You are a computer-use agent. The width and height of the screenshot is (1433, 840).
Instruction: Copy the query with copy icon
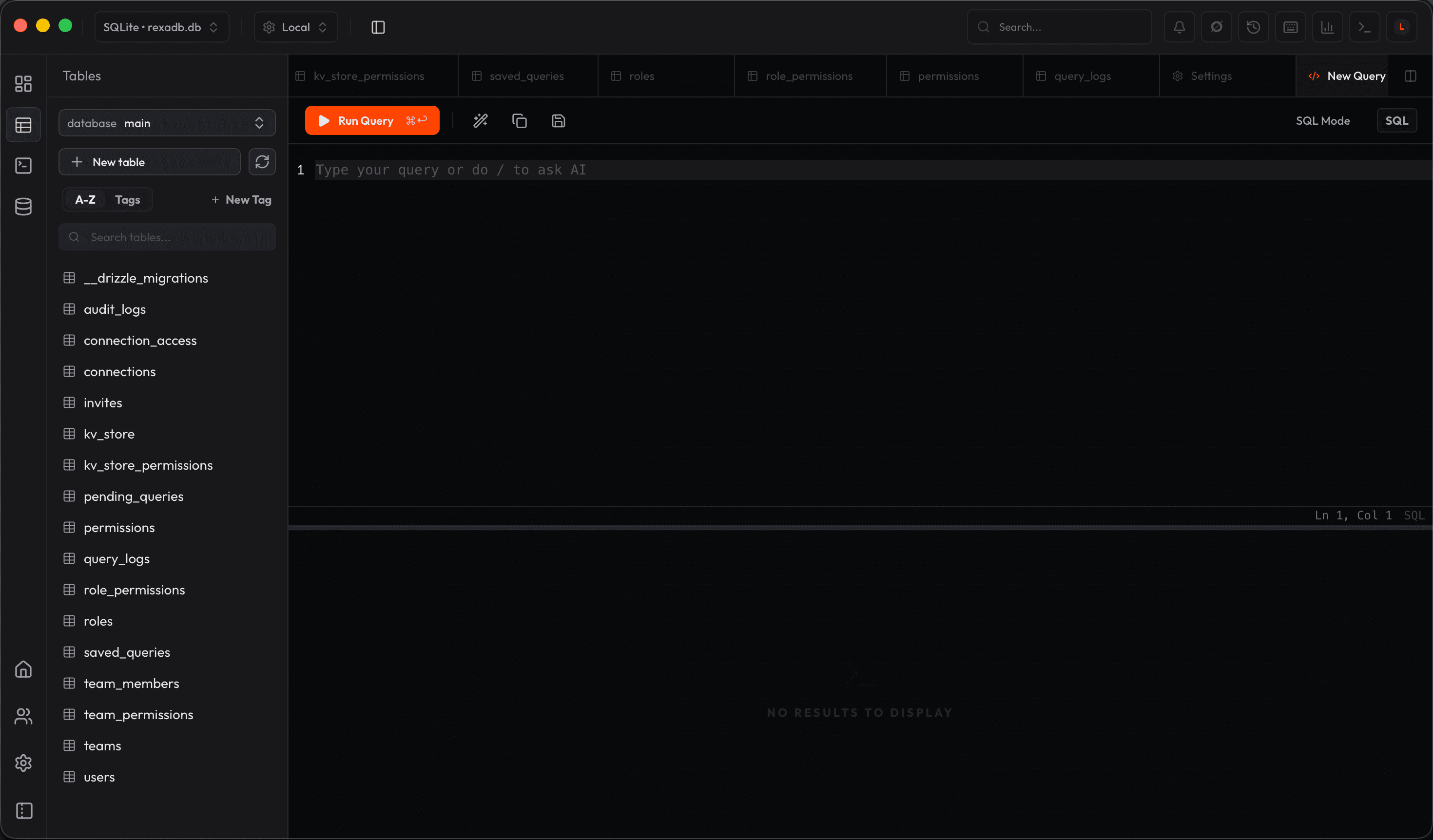tap(519, 121)
